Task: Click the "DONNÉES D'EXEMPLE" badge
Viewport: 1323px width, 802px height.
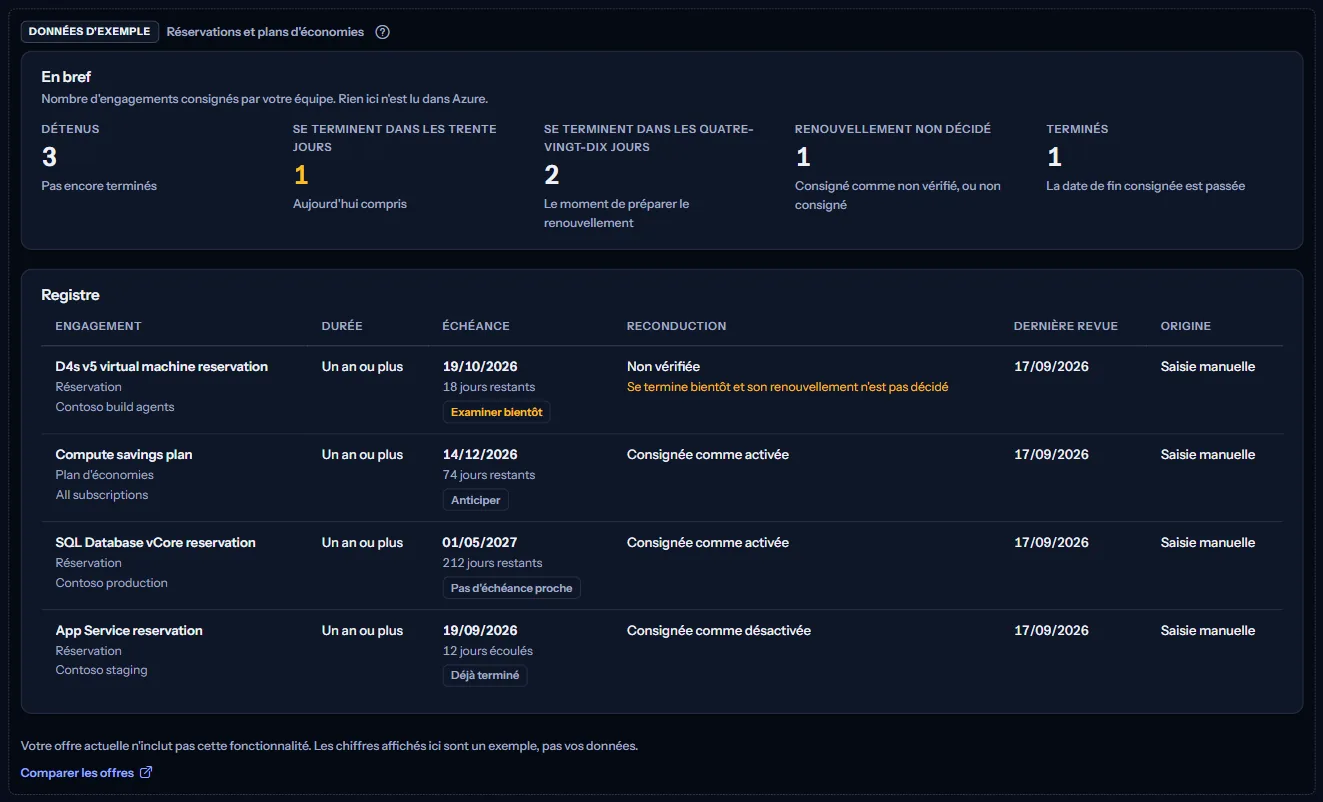Action: (90, 32)
